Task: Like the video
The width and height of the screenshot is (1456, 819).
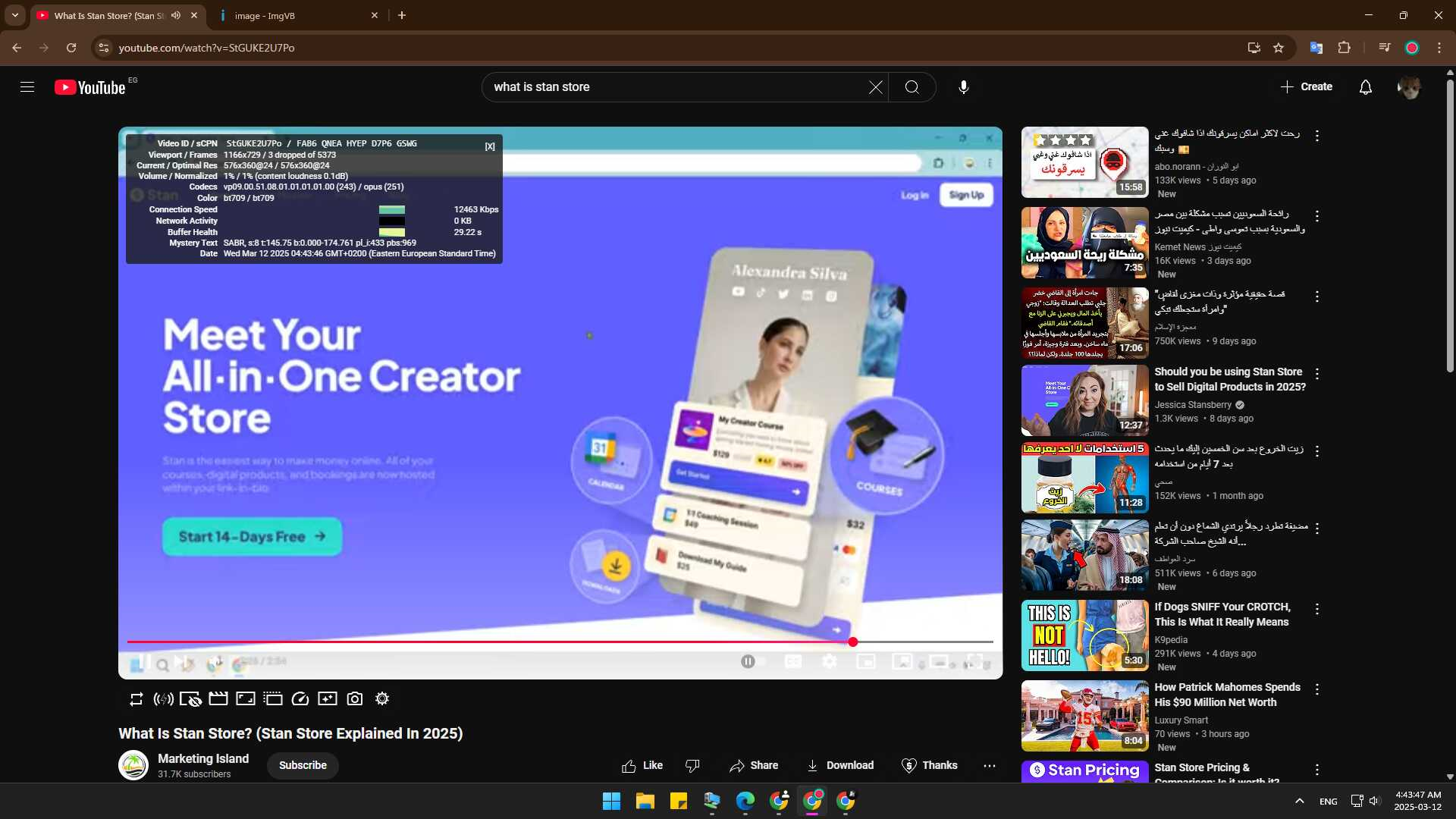Action: [642, 766]
